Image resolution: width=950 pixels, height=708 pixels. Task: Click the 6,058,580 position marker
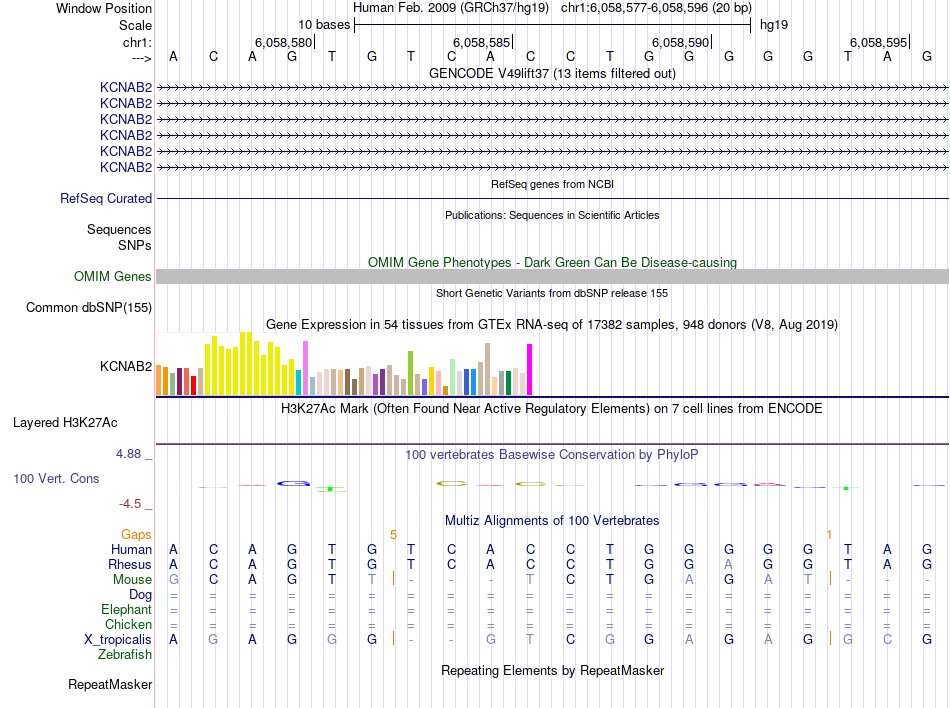(x=283, y=42)
